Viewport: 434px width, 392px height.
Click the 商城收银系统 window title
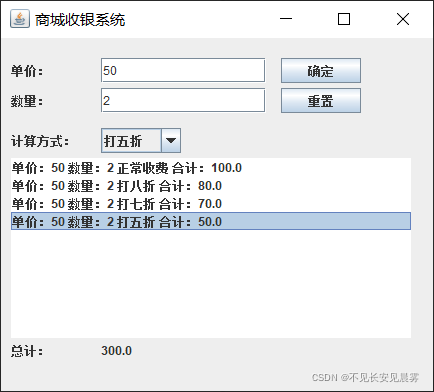(x=80, y=20)
